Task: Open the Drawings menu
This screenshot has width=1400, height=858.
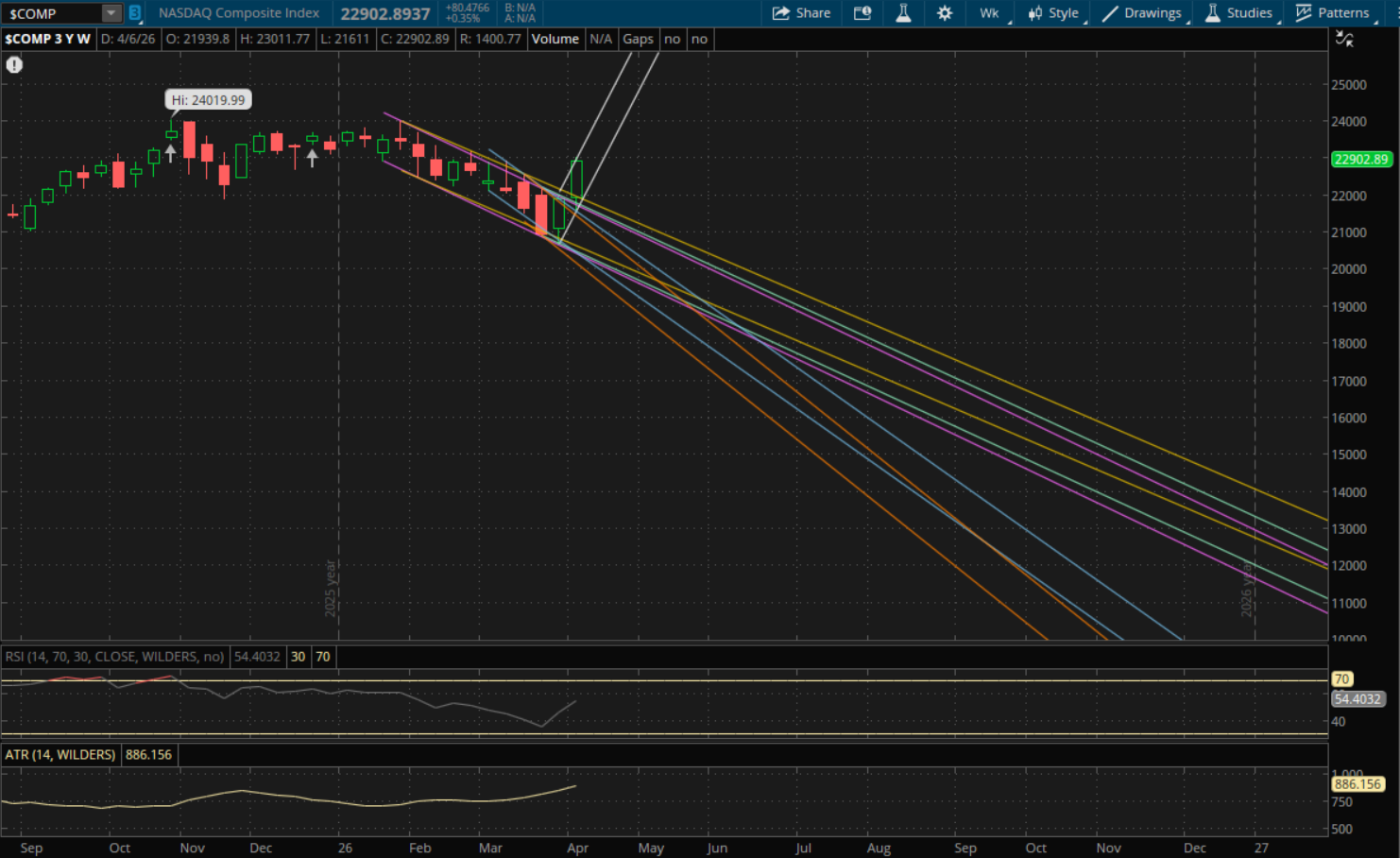Action: click(1141, 13)
